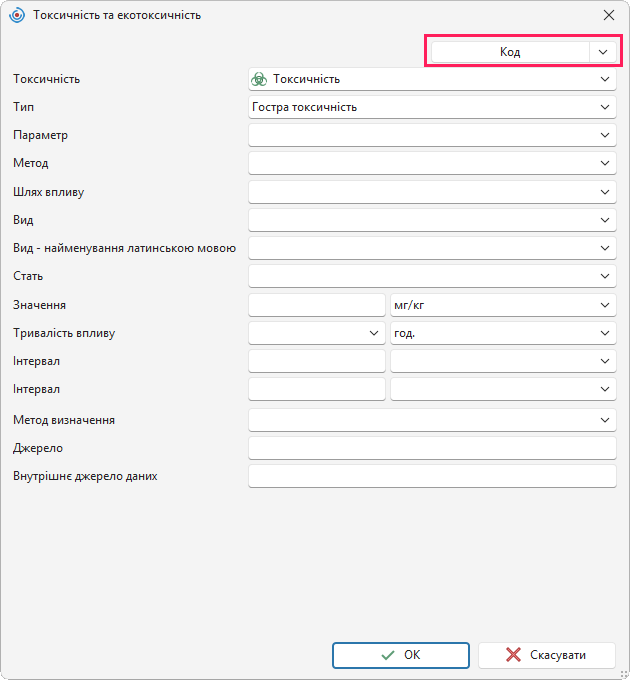630x680 pixels.
Task: Open the год. time unit dropdown
Action: [503, 333]
